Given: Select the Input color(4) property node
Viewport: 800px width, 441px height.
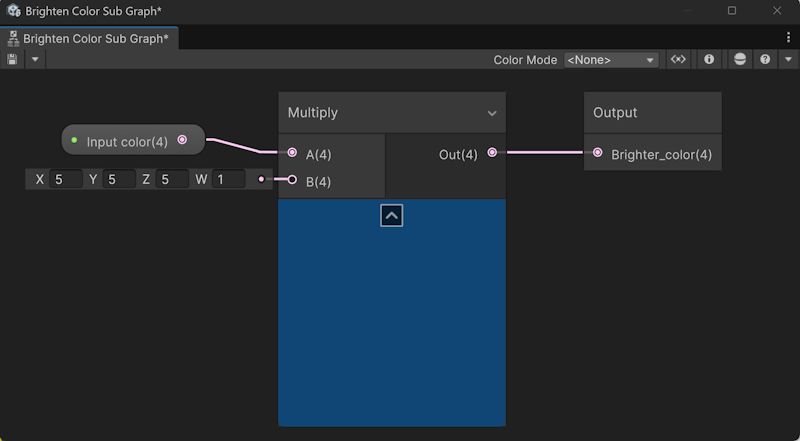Looking at the screenshot, I should click(x=127, y=141).
